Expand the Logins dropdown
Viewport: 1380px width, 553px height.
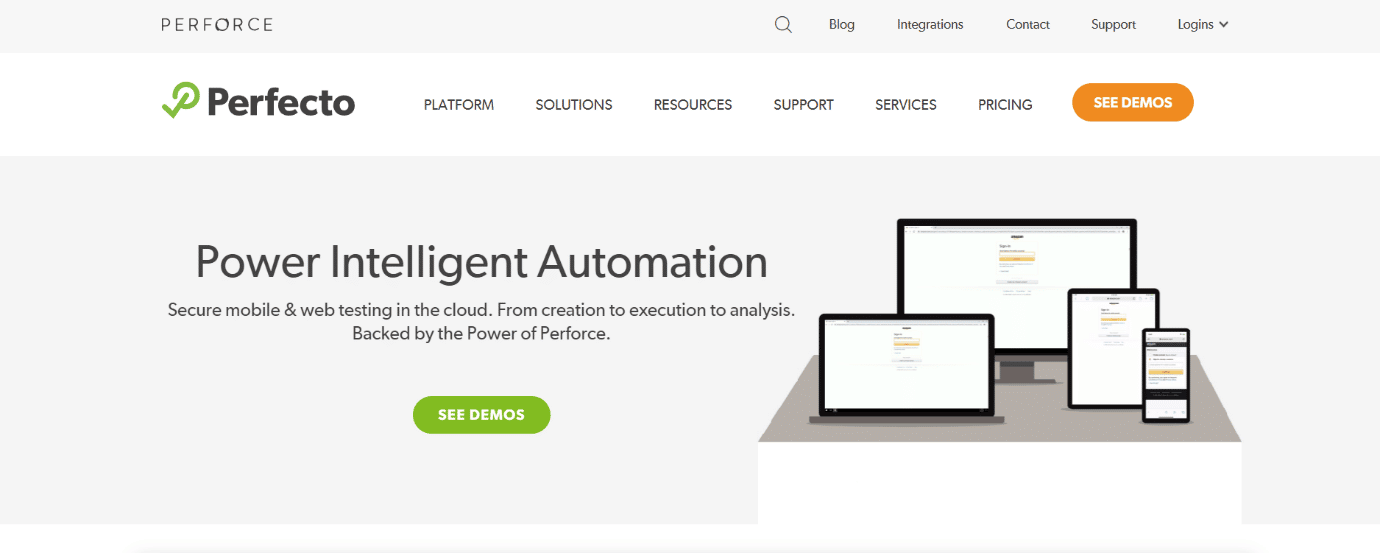click(x=1203, y=25)
